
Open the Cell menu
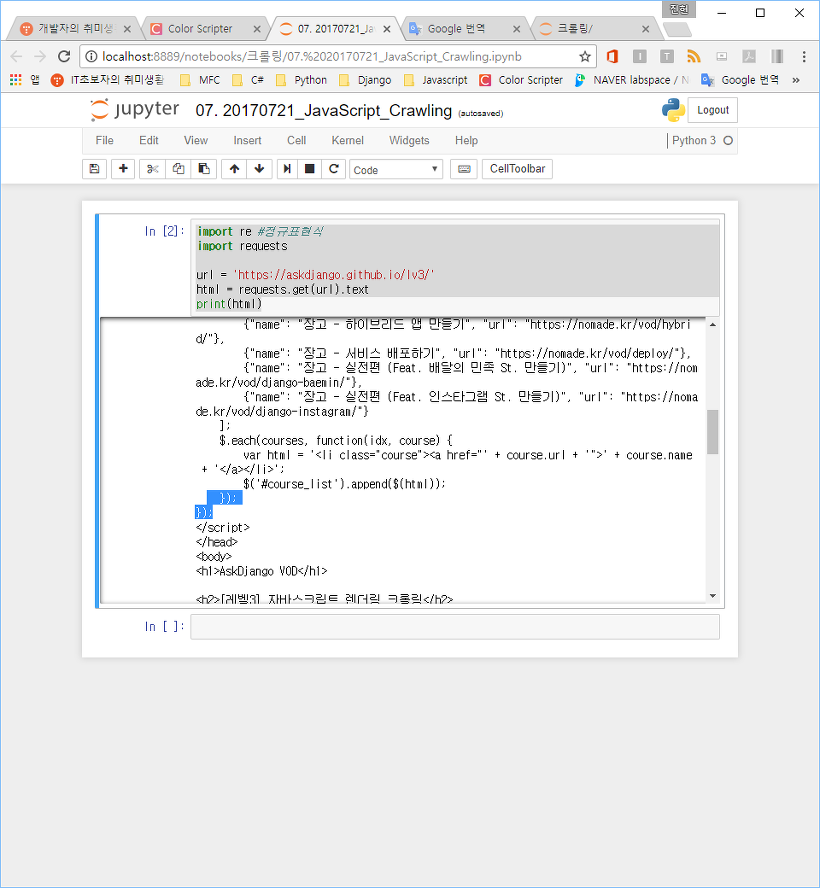click(x=296, y=140)
